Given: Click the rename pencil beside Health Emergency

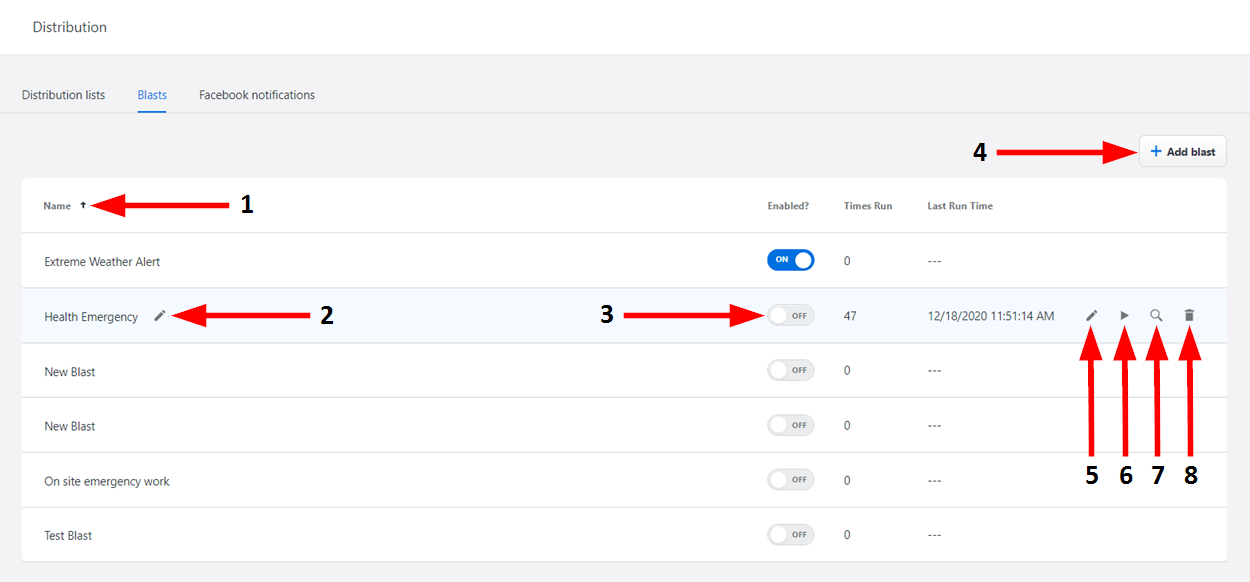Looking at the screenshot, I should coord(160,316).
